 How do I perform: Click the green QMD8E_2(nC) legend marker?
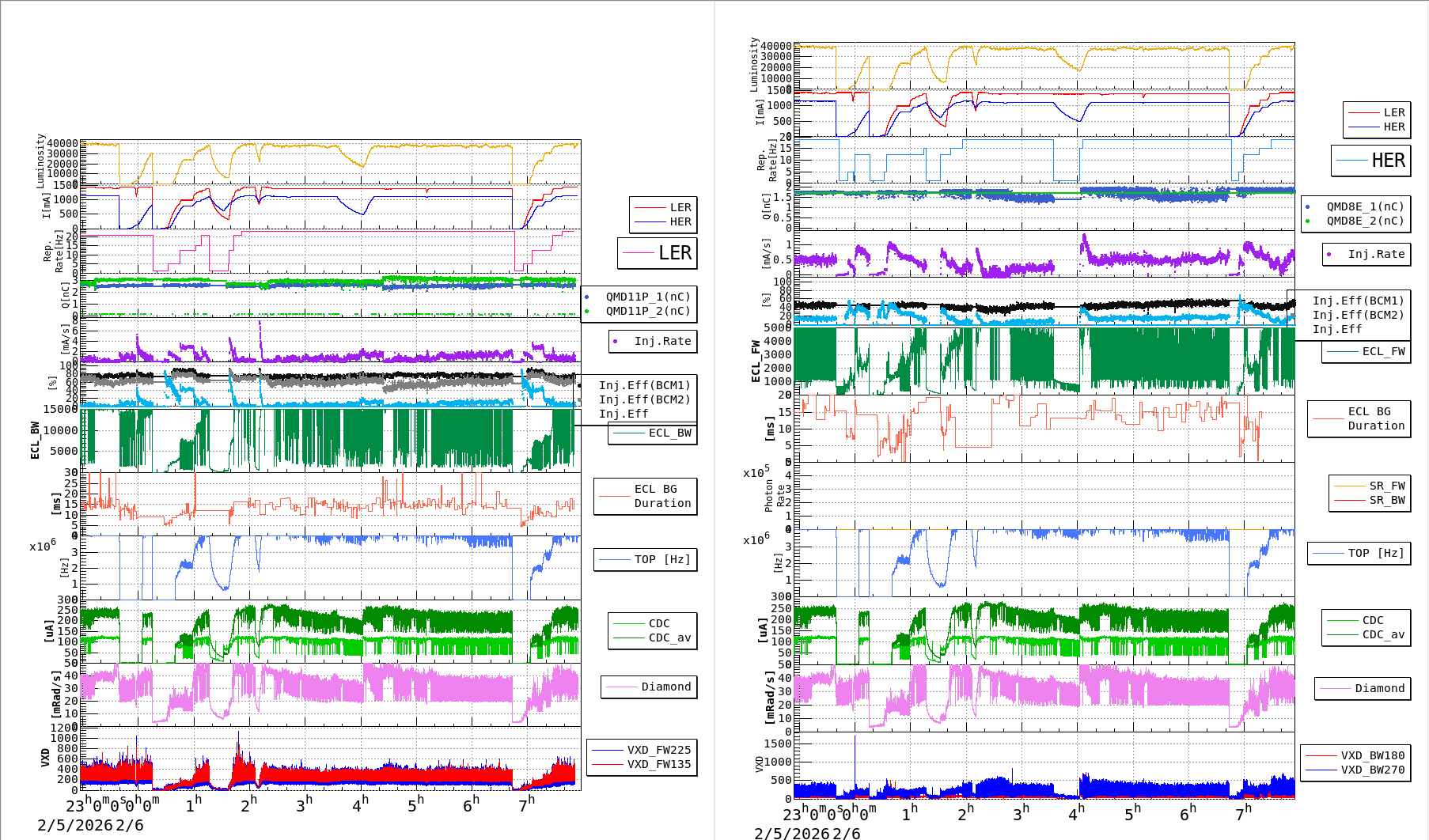[x=1307, y=221]
